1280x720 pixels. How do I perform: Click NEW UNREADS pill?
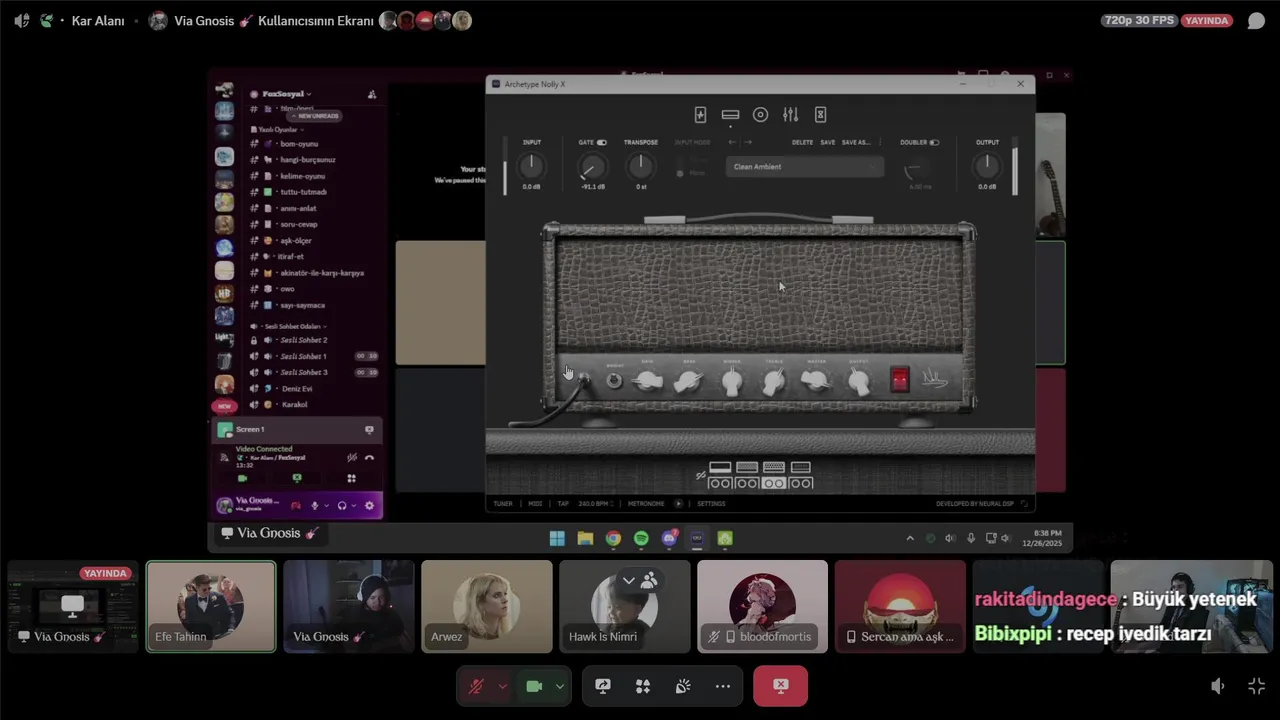[315, 116]
